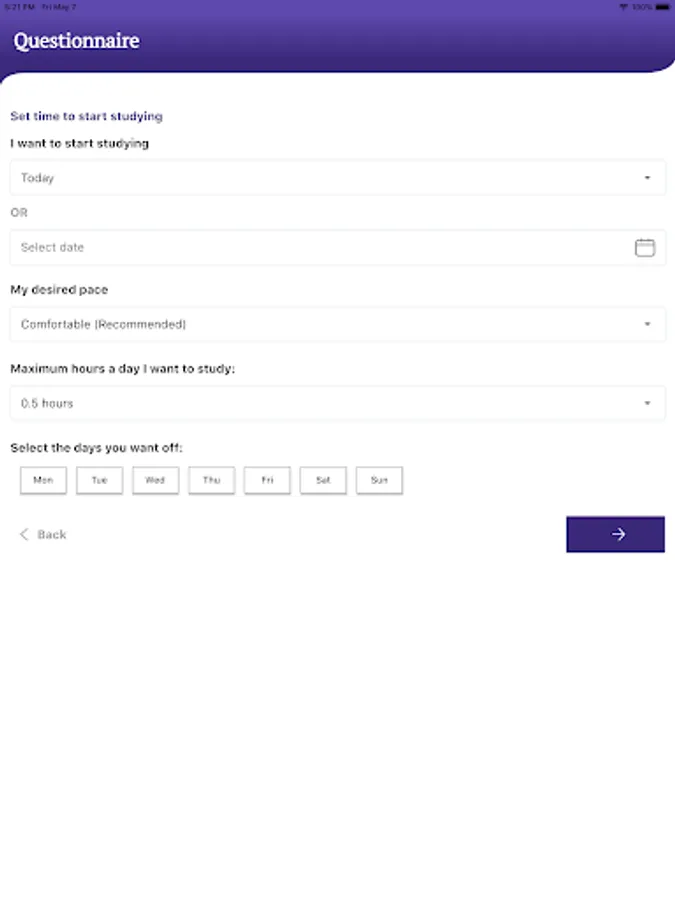Open the start studying 'Today' dropdown
This screenshot has width=675, height=900.
pyautogui.click(x=337, y=178)
